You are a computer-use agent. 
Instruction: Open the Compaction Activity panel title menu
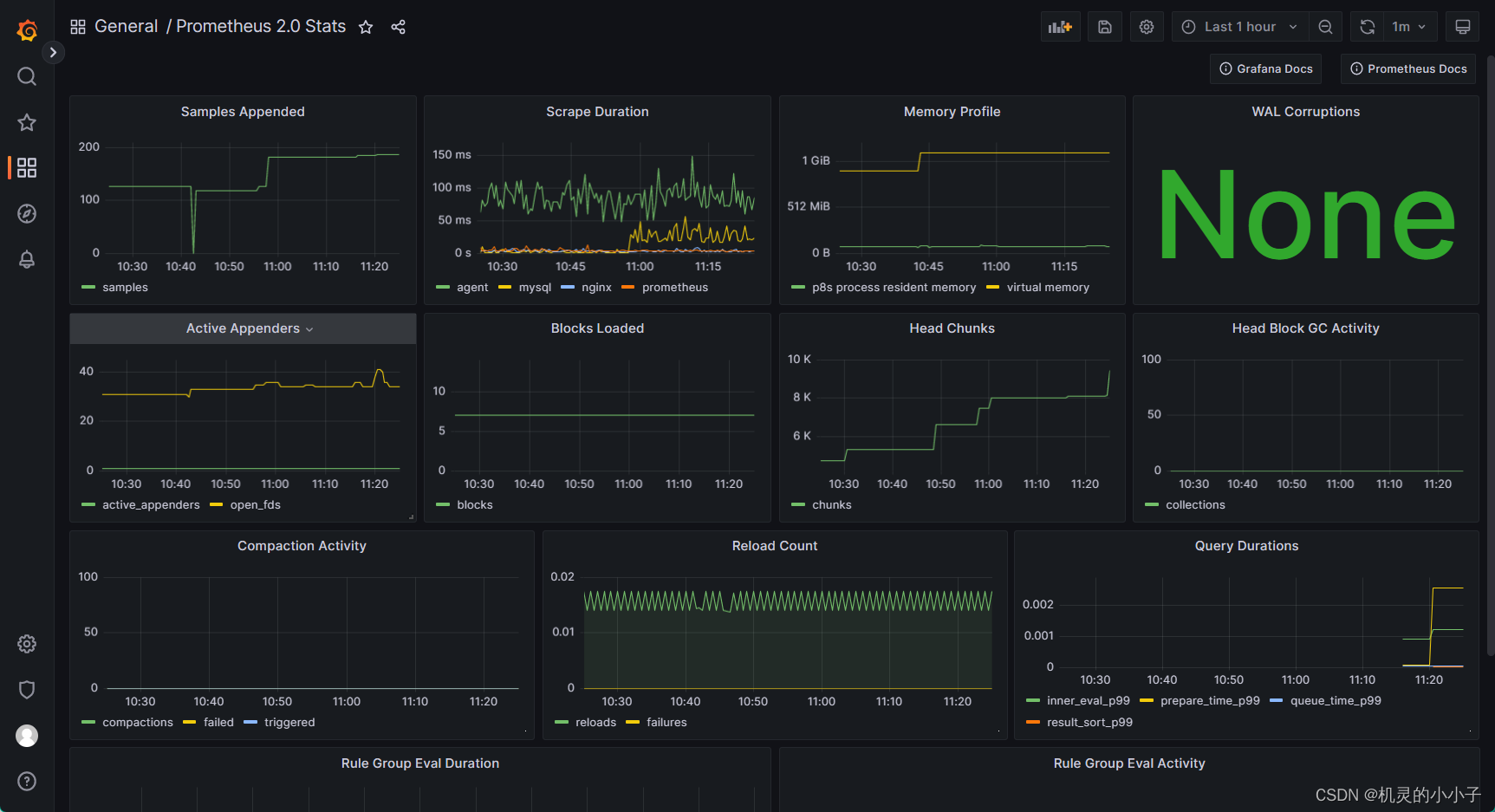pos(302,546)
